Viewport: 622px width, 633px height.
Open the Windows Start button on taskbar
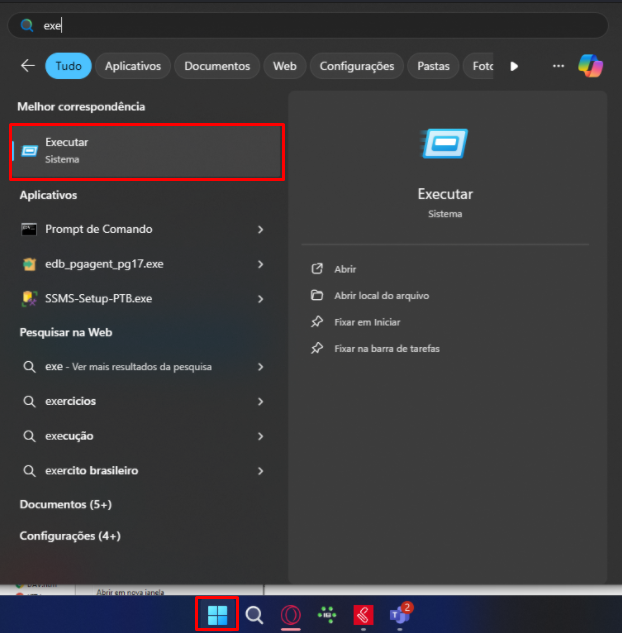click(217, 614)
